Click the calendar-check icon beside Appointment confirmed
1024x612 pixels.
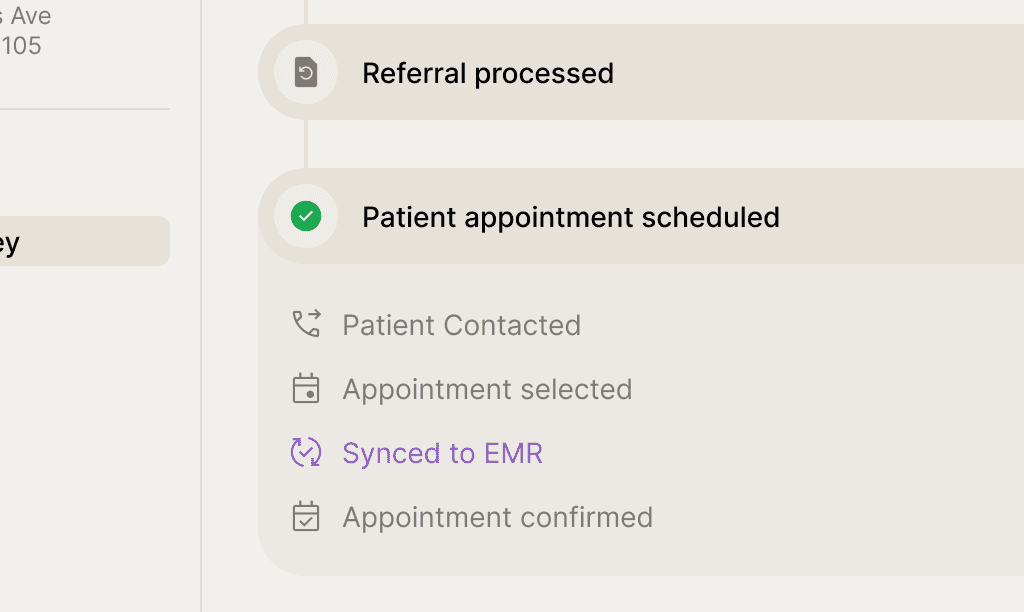[306, 516]
